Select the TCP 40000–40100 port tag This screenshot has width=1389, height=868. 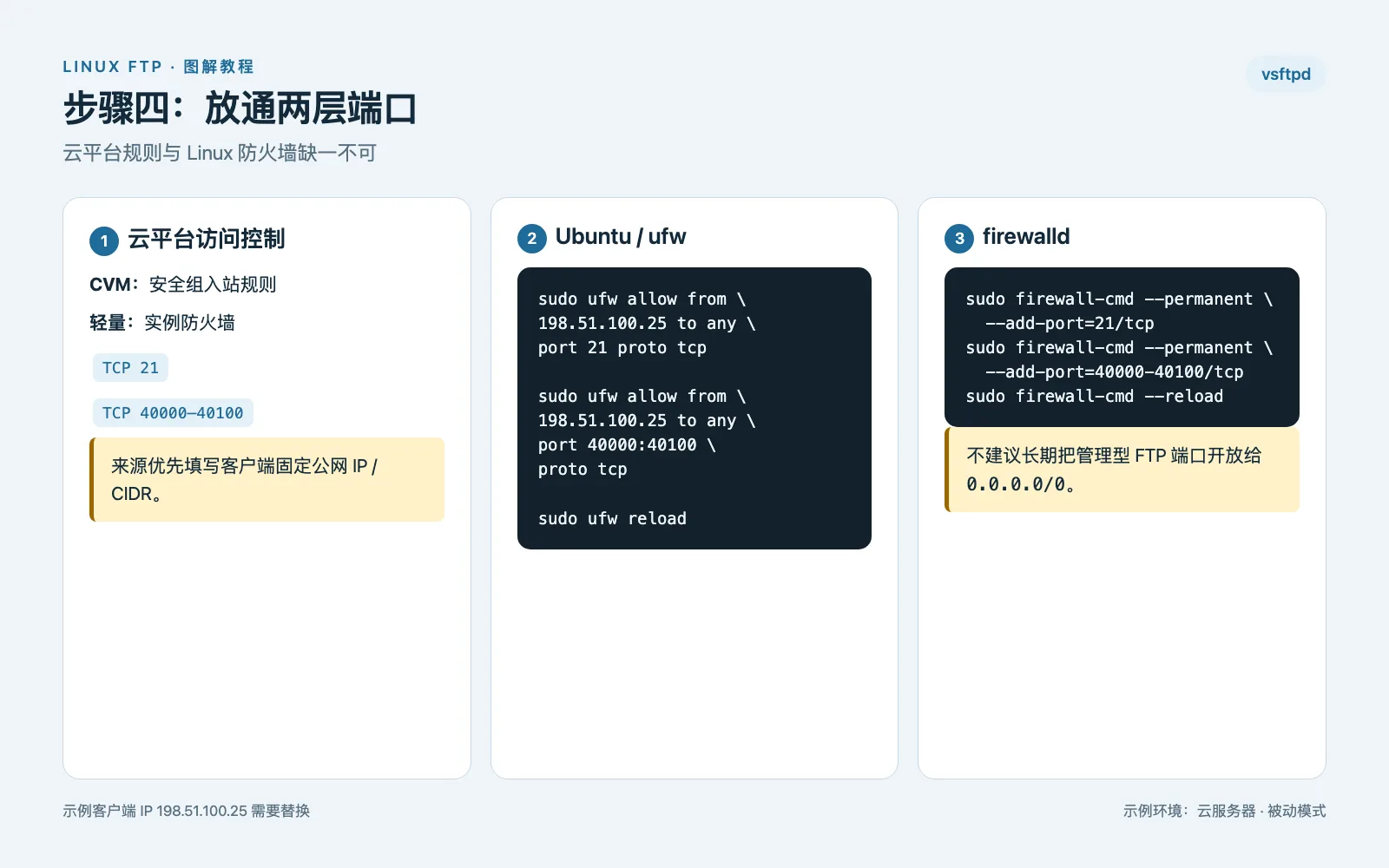[173, 413]
